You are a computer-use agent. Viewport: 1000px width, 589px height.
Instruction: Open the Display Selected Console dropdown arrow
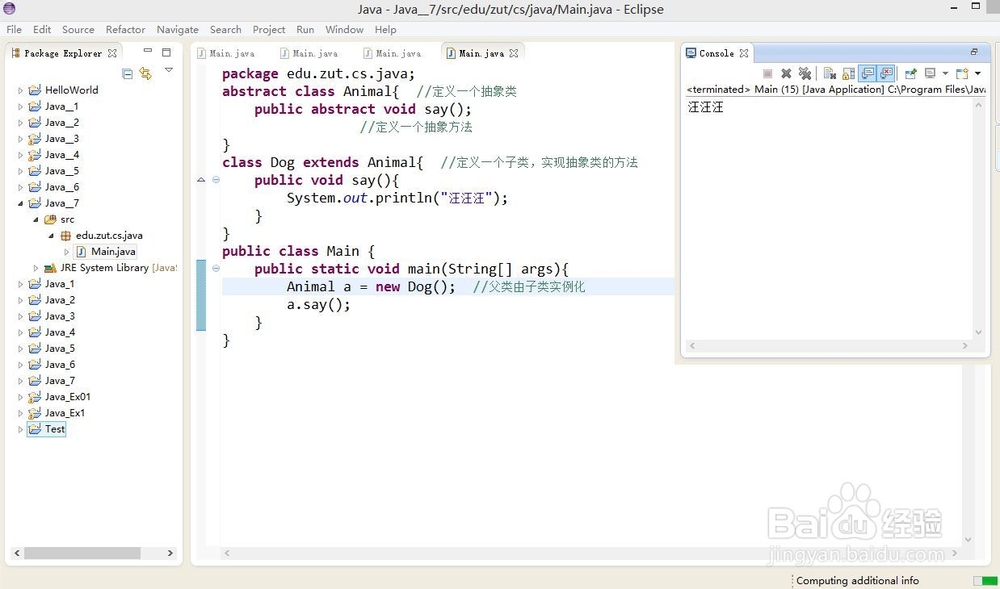click(945, 73)
